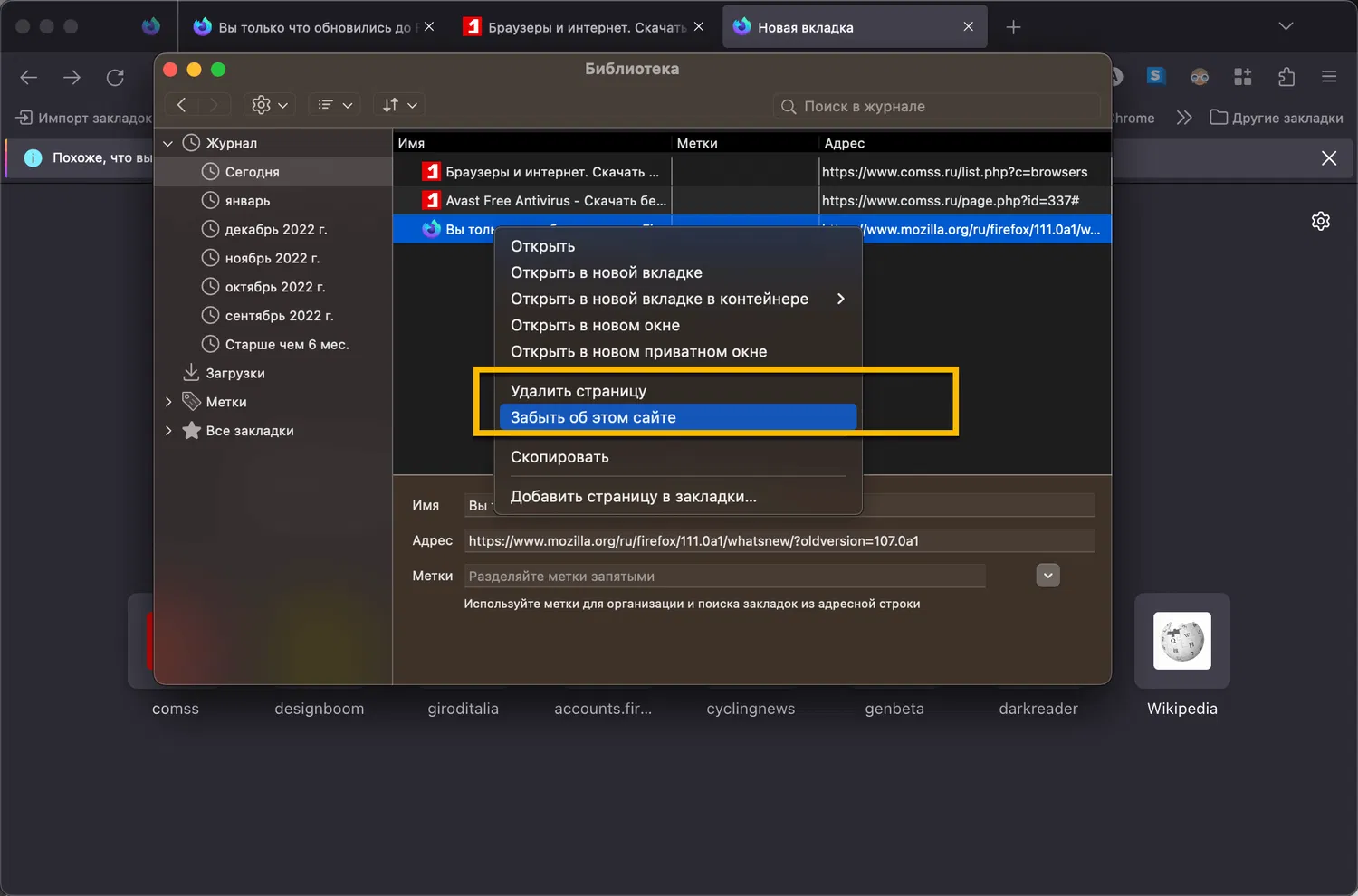
Task: Open the import and backup arrows menu
Action: click(x=399, y=105)
